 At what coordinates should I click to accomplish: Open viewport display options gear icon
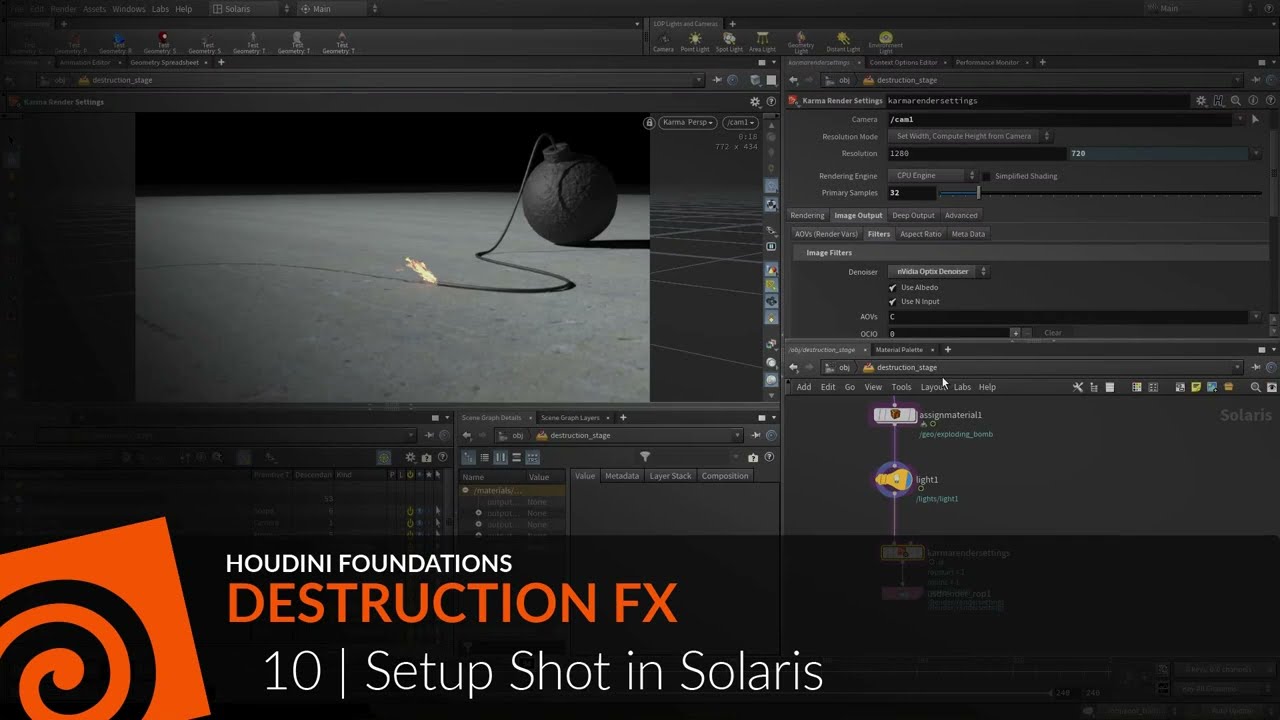(755, 102)
